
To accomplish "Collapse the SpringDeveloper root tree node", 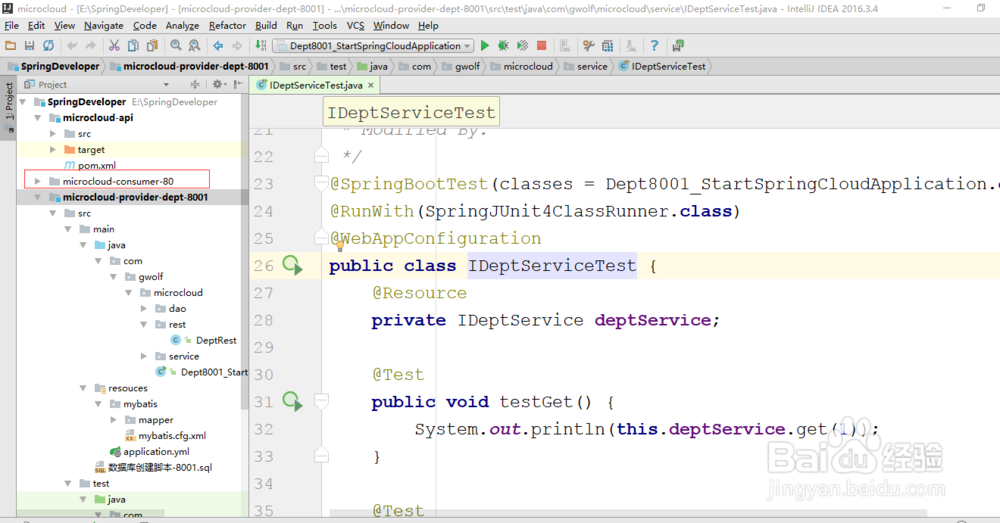I will 23,102.
